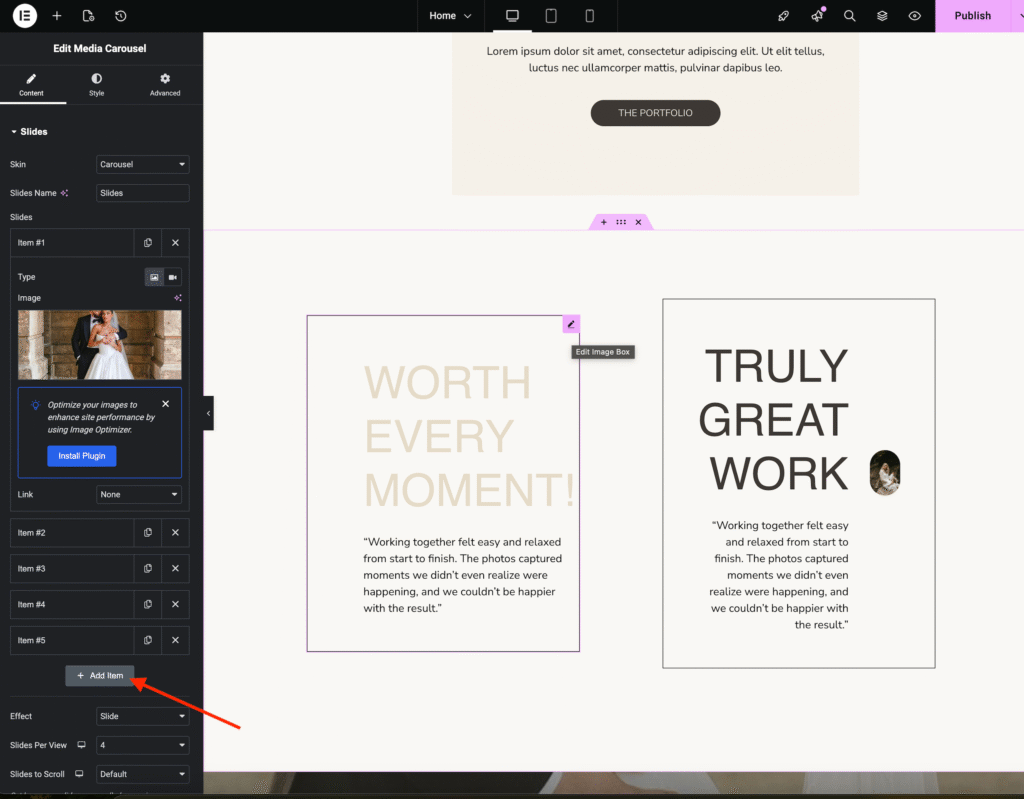This screenshot has height=799, width=1024.
Task: Click the Edit Image Box pencil icon
Action: click(x=571, y=324)
